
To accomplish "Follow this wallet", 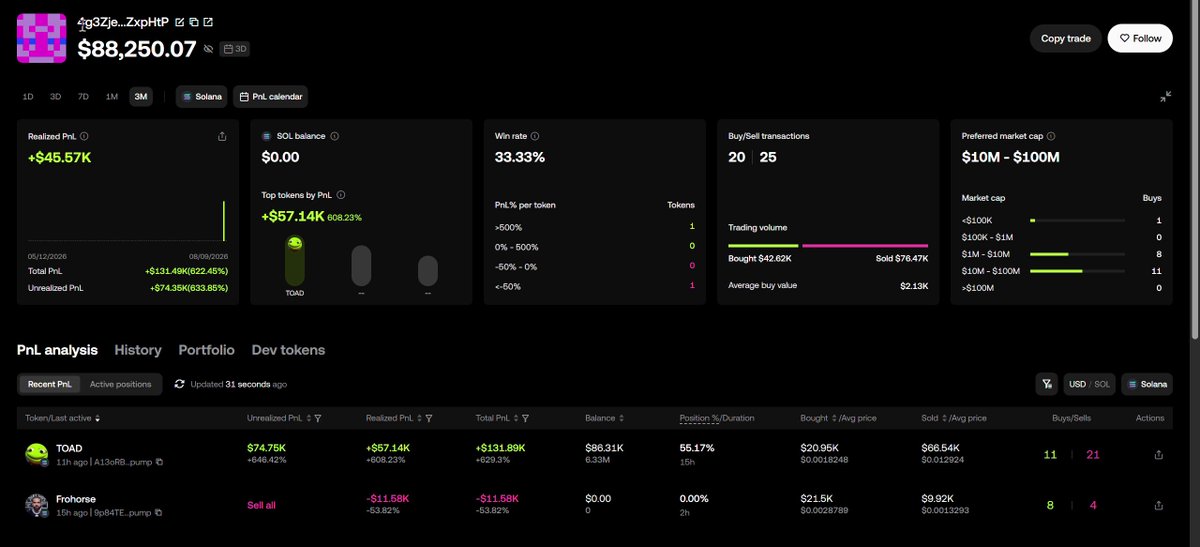I will (x=1140, y=38).
